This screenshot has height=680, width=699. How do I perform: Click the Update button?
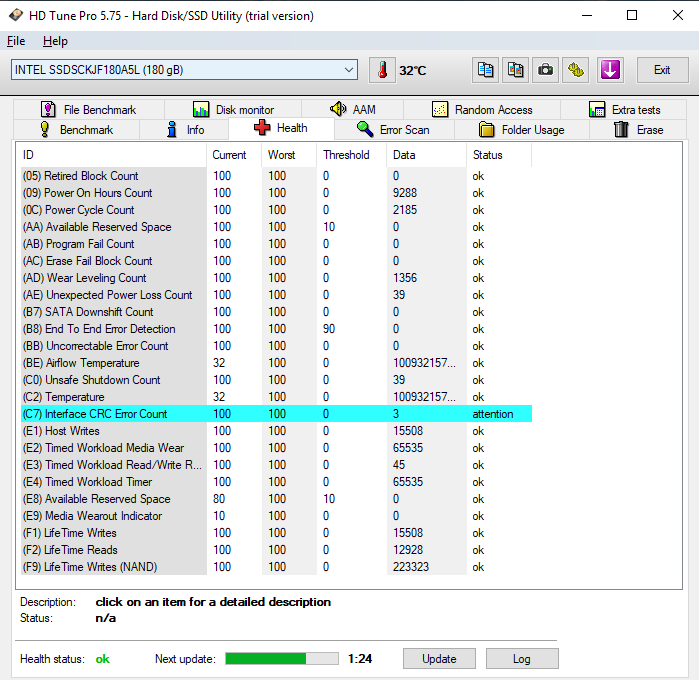pyautogui.click(x=439, y=659)
